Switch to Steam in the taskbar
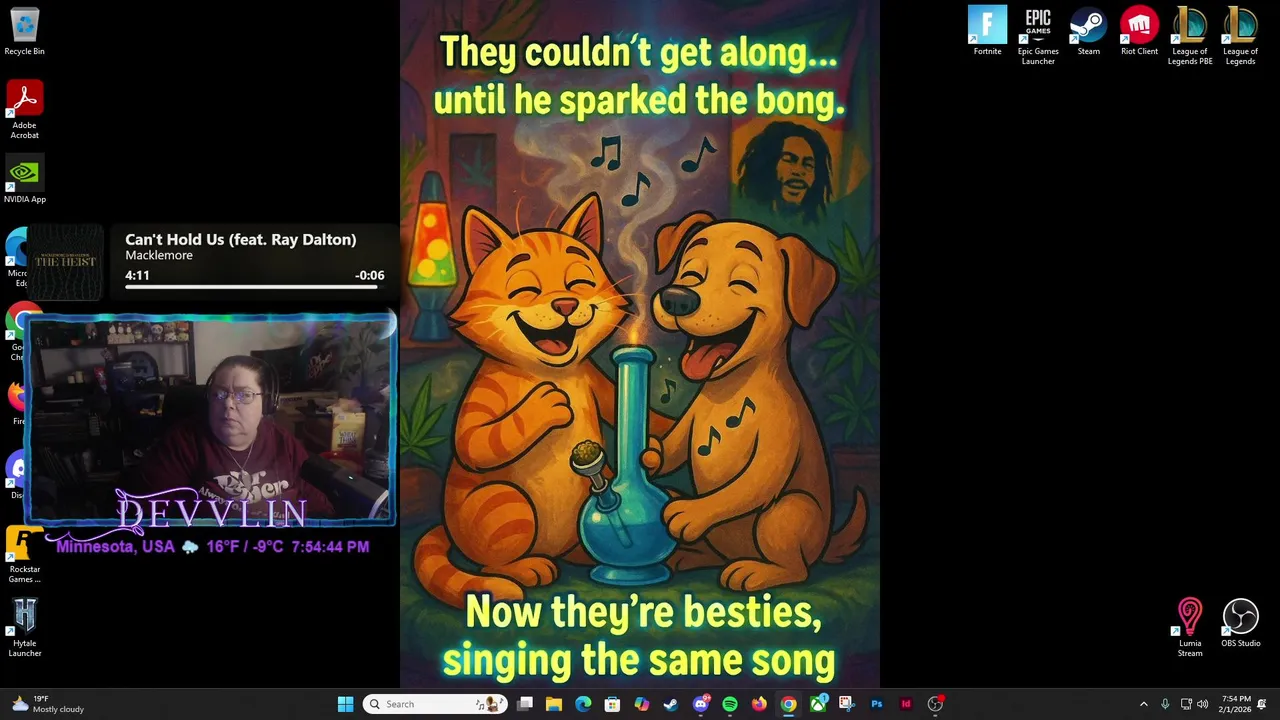Image resolution: width=1280 pixels, height=720 pixels. (671, 704)
